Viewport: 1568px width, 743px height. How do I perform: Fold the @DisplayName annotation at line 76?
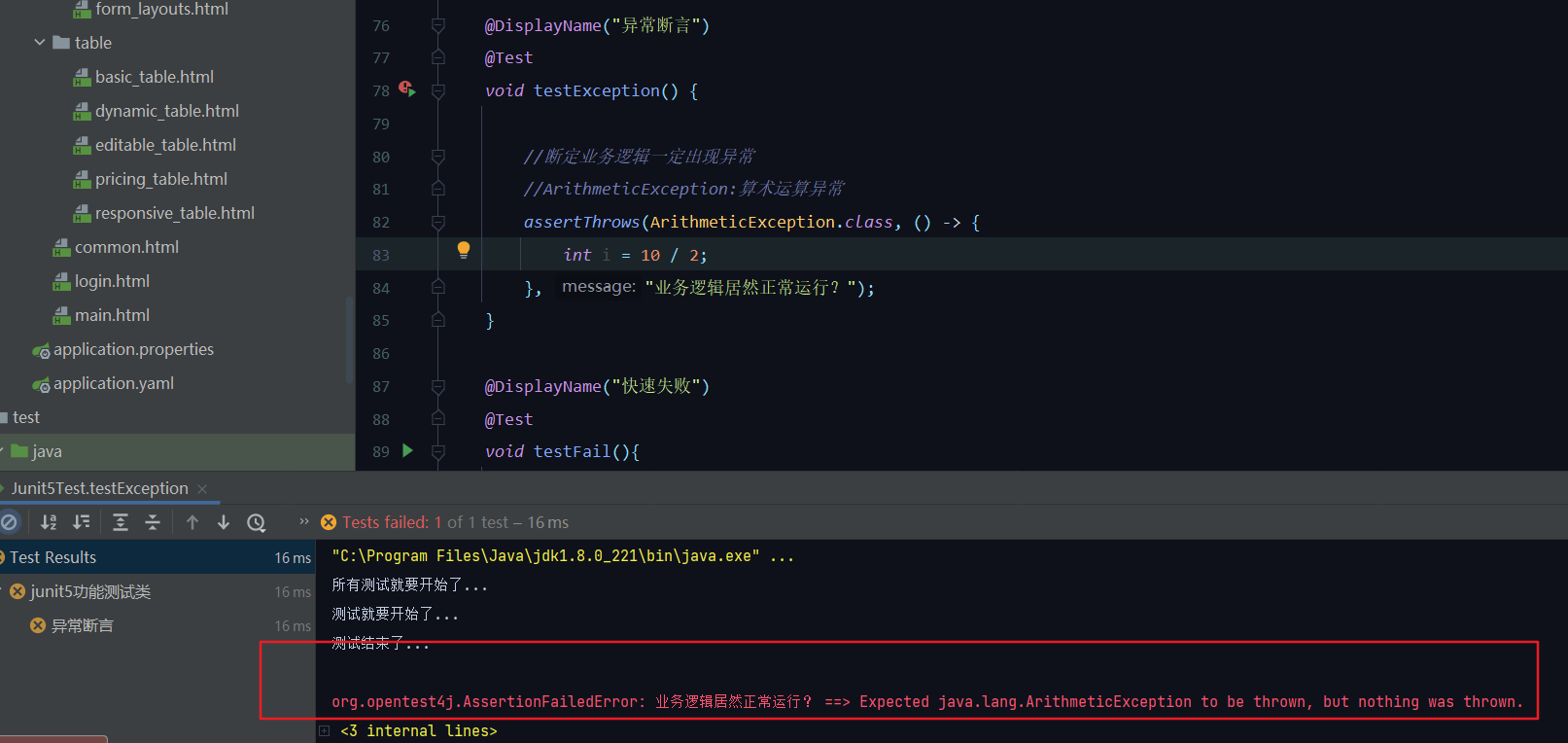[x=438, y=25]
